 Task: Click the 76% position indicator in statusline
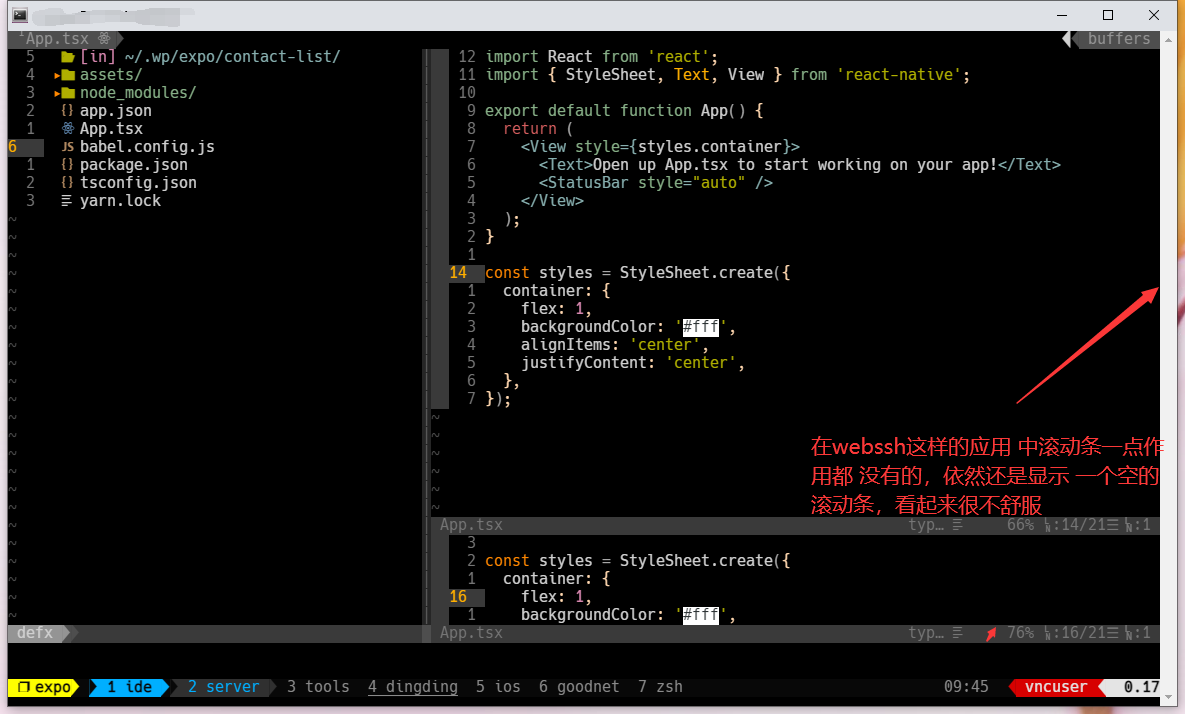[1020, 633]
